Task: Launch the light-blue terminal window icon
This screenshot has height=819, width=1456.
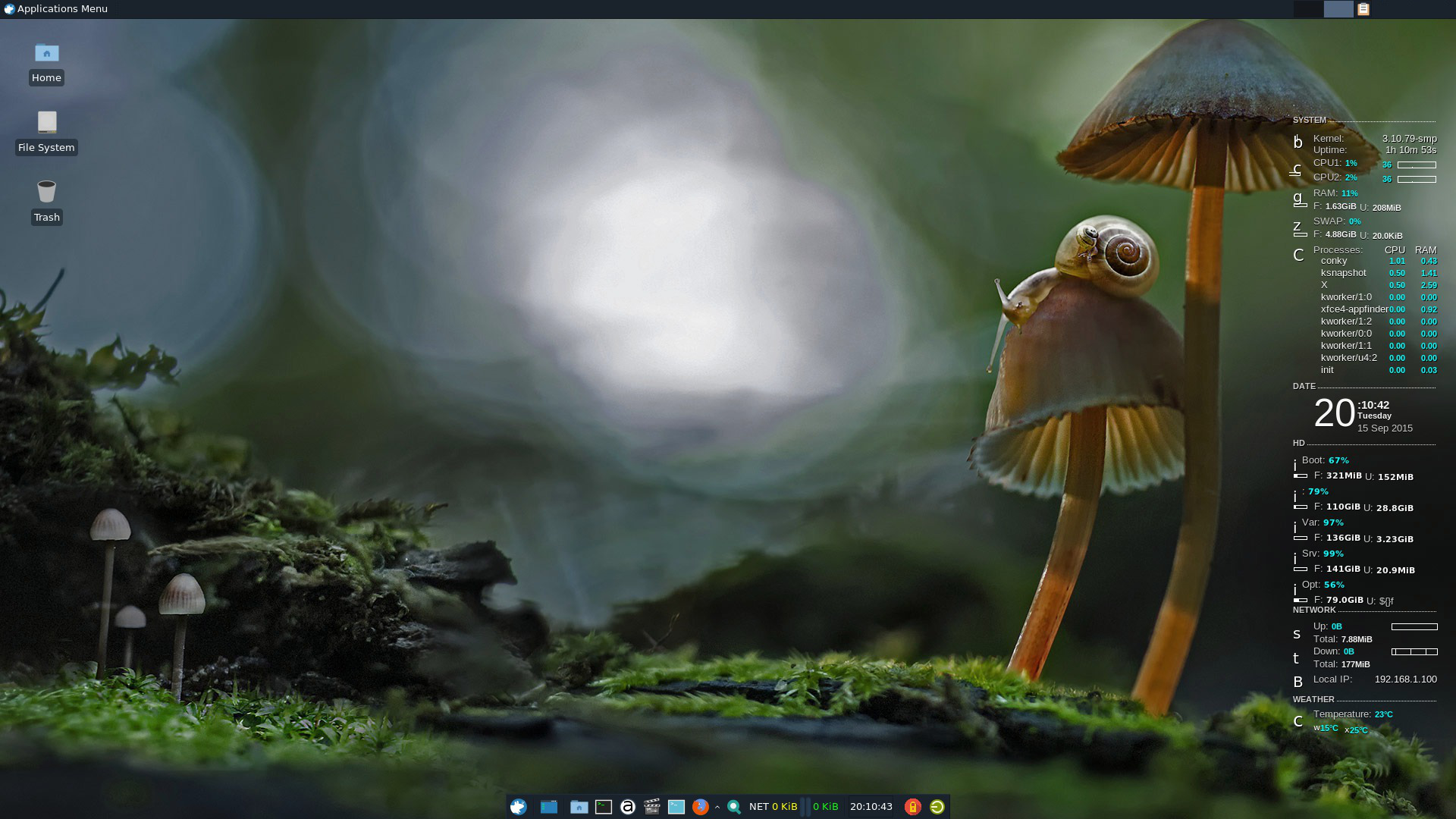Action: (676, 807)
